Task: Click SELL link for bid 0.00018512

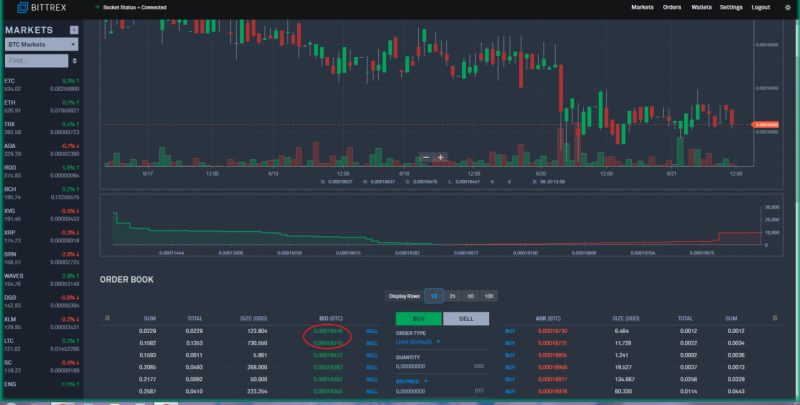Action: click(x=372, y=355)
